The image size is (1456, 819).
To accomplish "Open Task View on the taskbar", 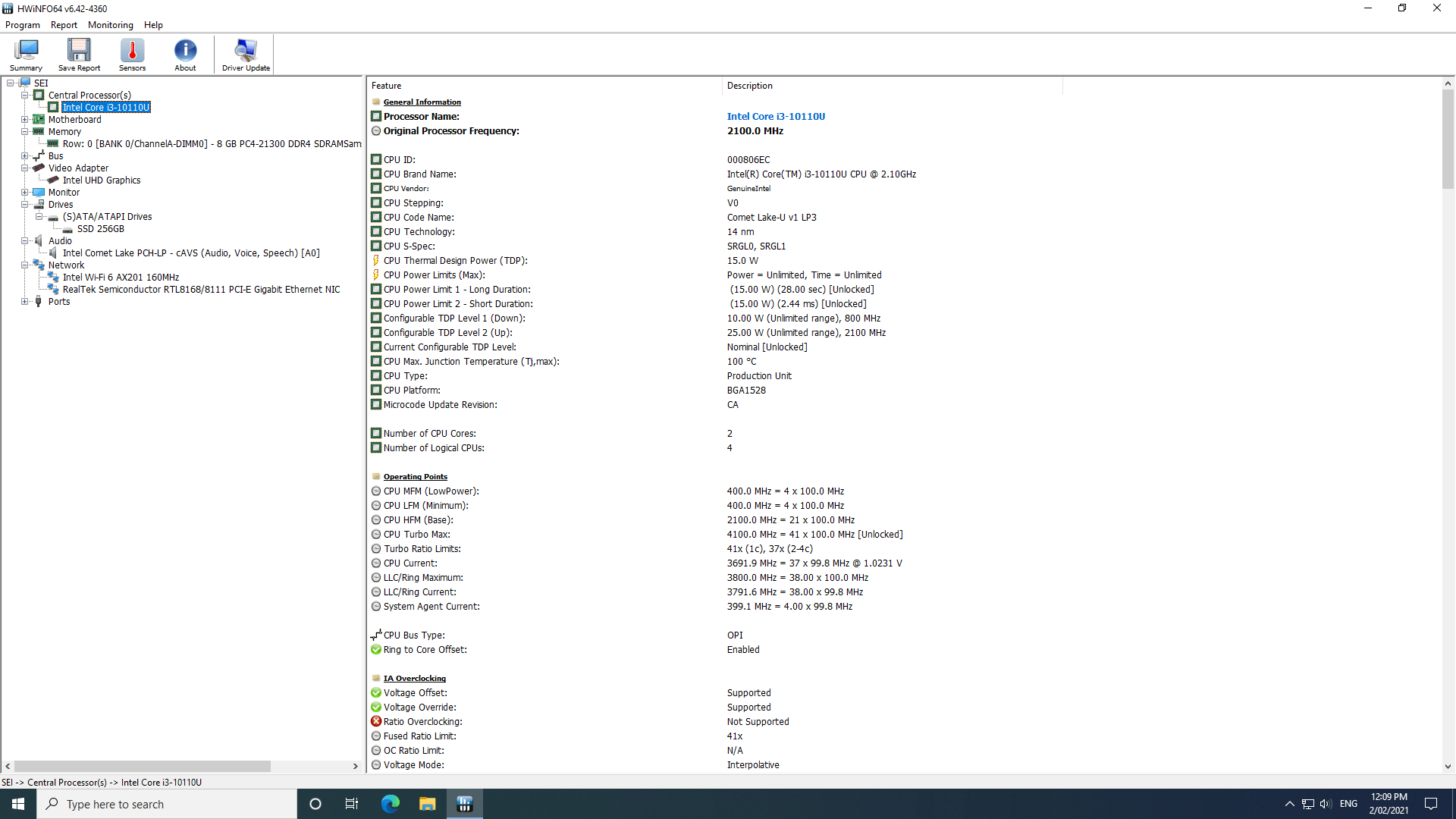I will tap(352, 804).
